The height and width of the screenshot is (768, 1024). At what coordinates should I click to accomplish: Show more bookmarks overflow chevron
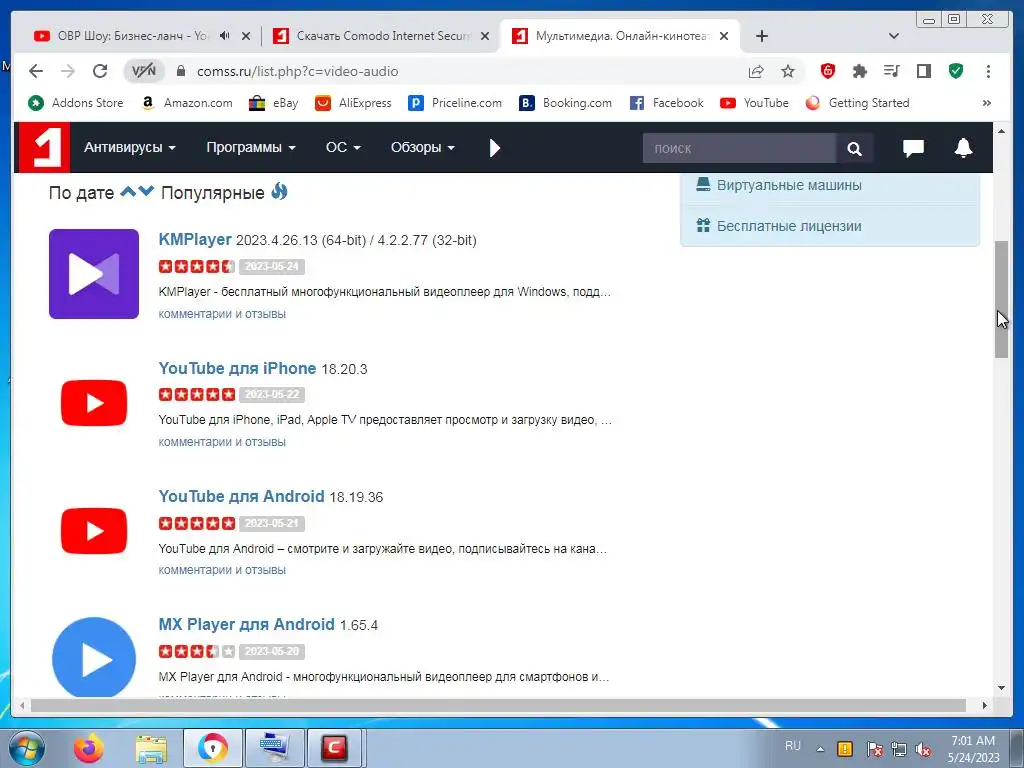[x=987, y=103]
